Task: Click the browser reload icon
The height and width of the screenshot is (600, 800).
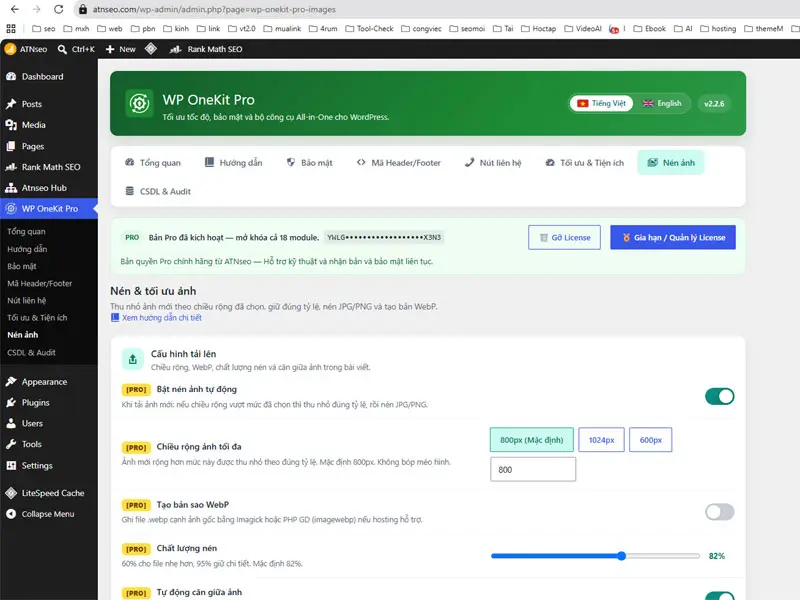Action: 59,9
